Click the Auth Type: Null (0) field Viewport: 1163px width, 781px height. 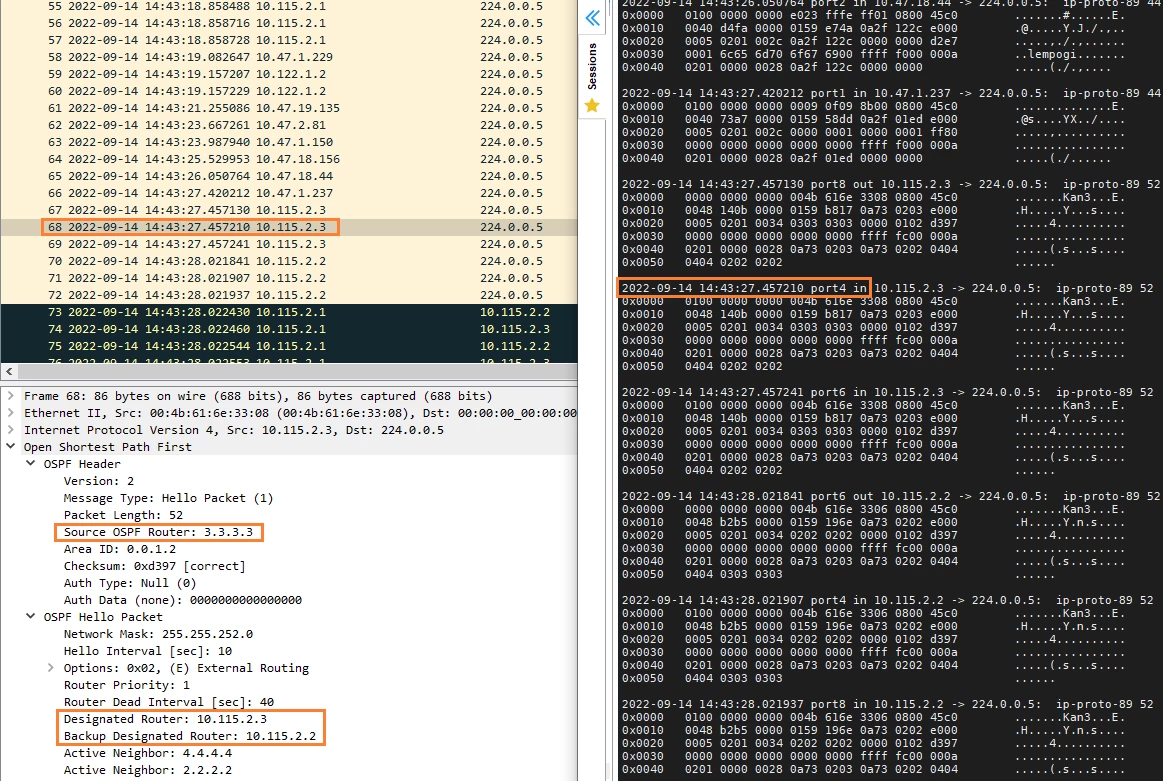(130, 584)
